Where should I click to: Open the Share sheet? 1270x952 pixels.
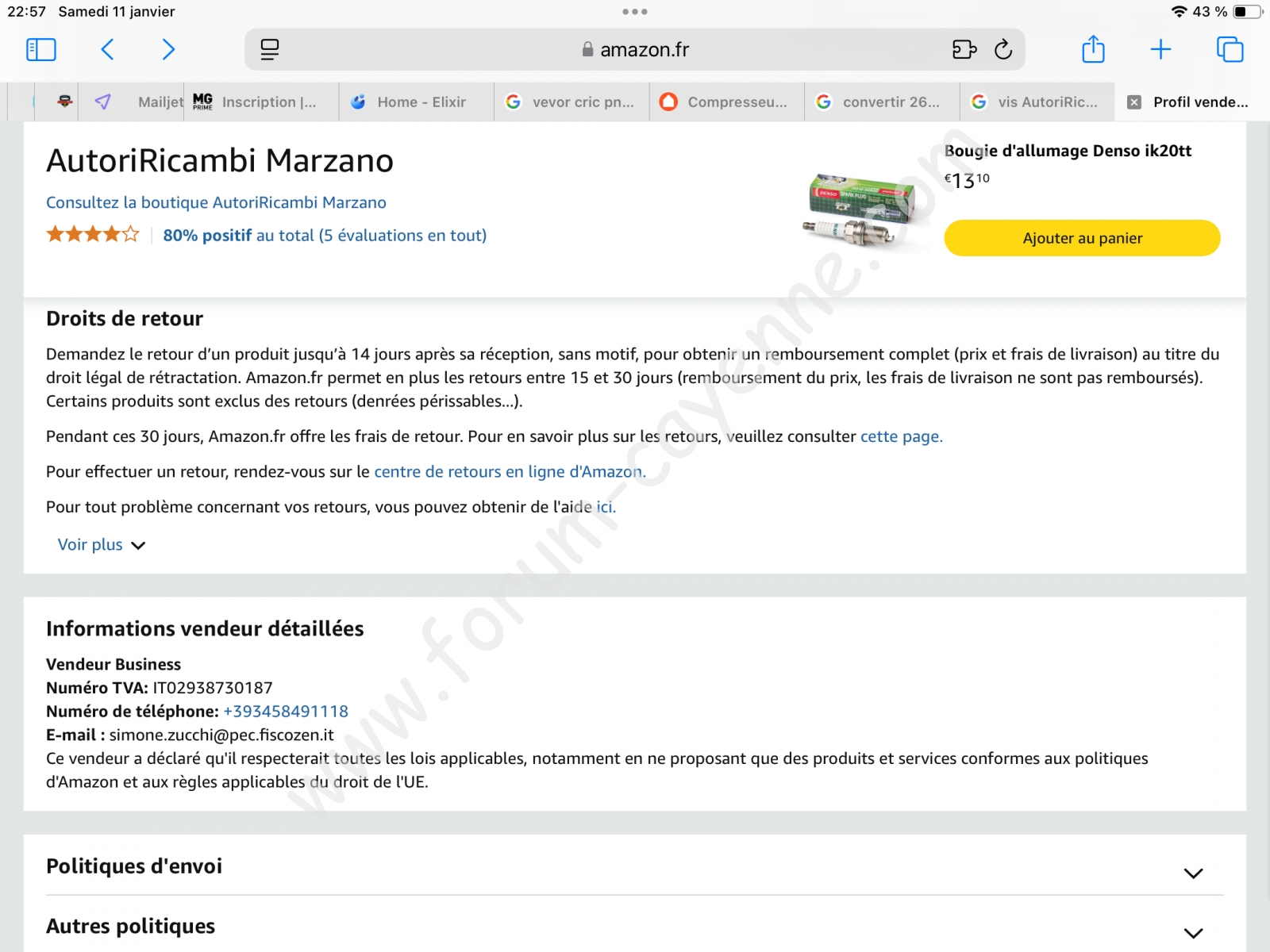click(x=1094, y=49)
